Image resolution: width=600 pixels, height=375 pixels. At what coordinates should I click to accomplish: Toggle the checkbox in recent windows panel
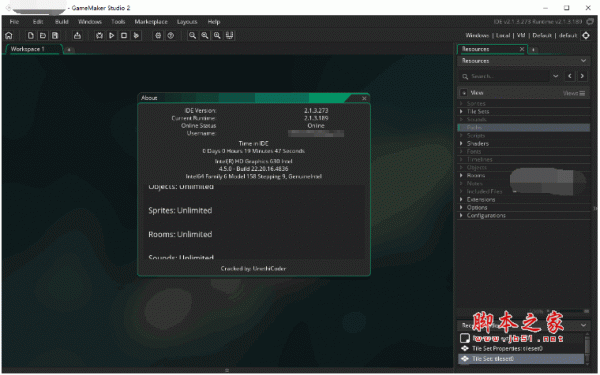click(x=465, y=338)
